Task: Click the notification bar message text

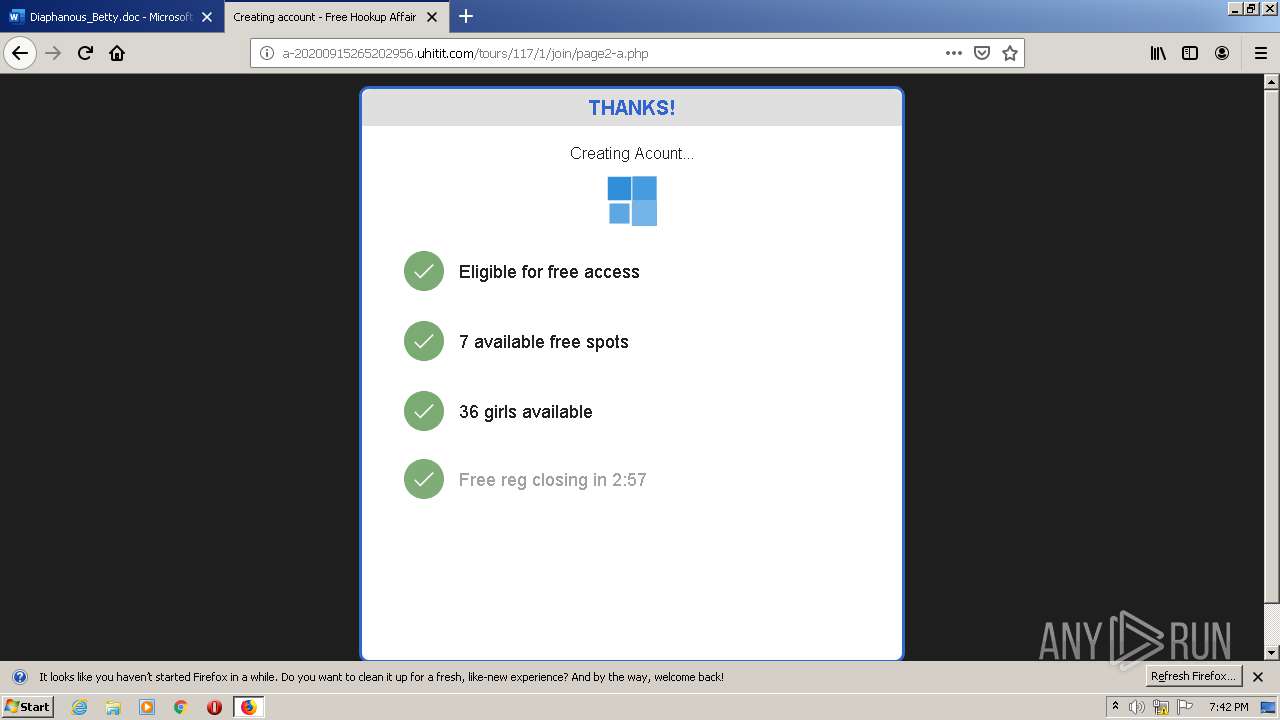Action: 381,677
